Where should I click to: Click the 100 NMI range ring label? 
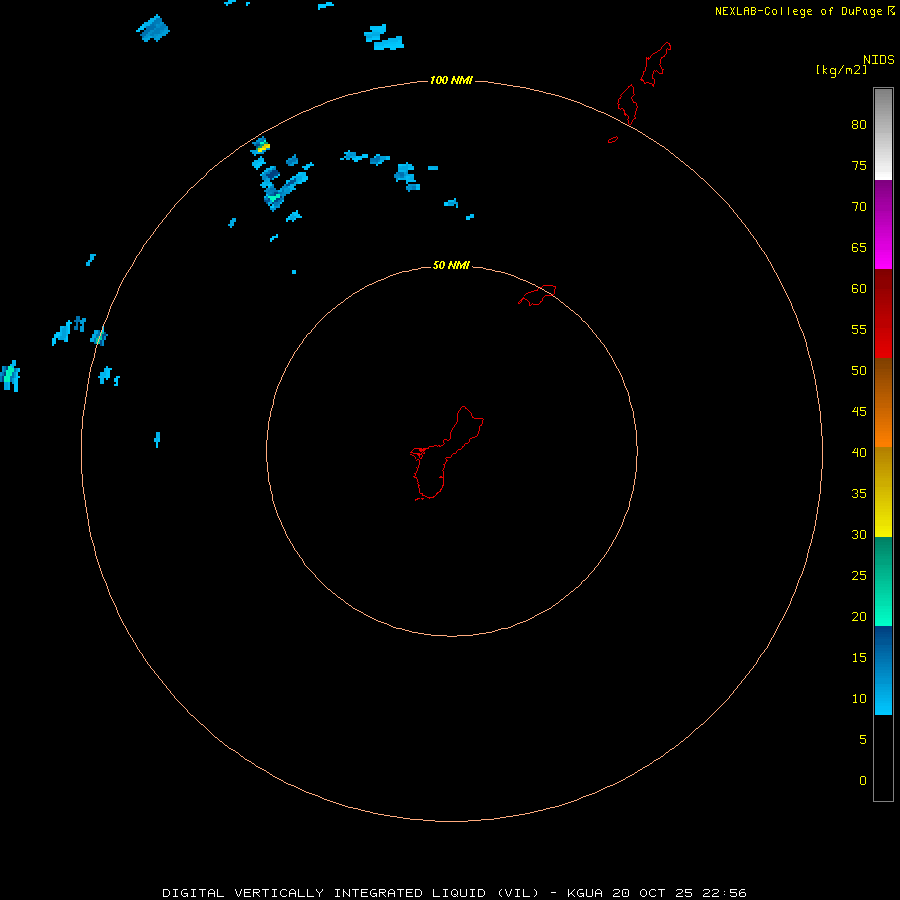[451, 80]
